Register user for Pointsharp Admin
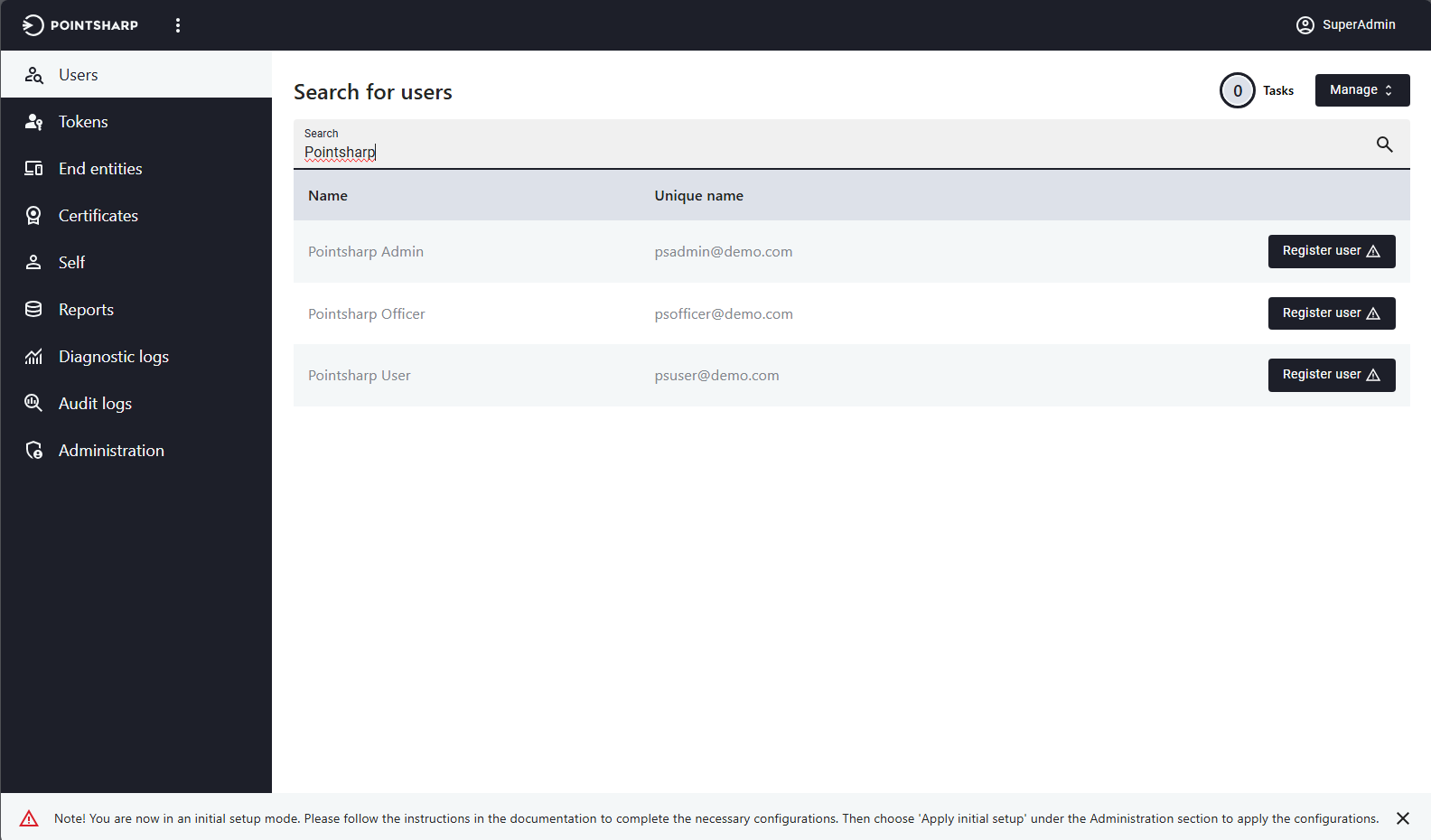Screen dimensions: 1431x840 pyautogui.click(x=1331, y=251)
